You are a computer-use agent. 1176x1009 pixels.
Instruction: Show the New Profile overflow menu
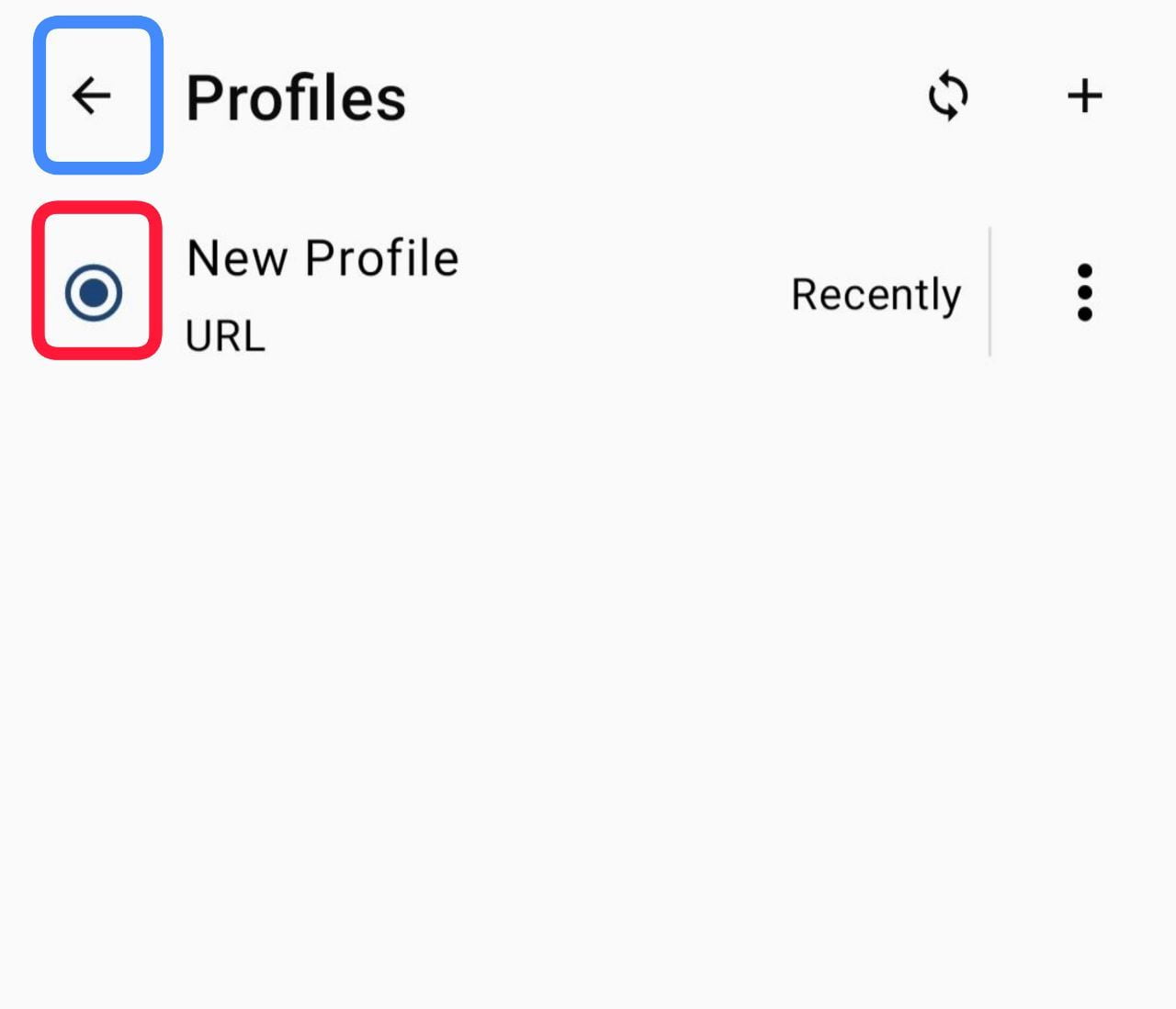tap(1084, 292)
